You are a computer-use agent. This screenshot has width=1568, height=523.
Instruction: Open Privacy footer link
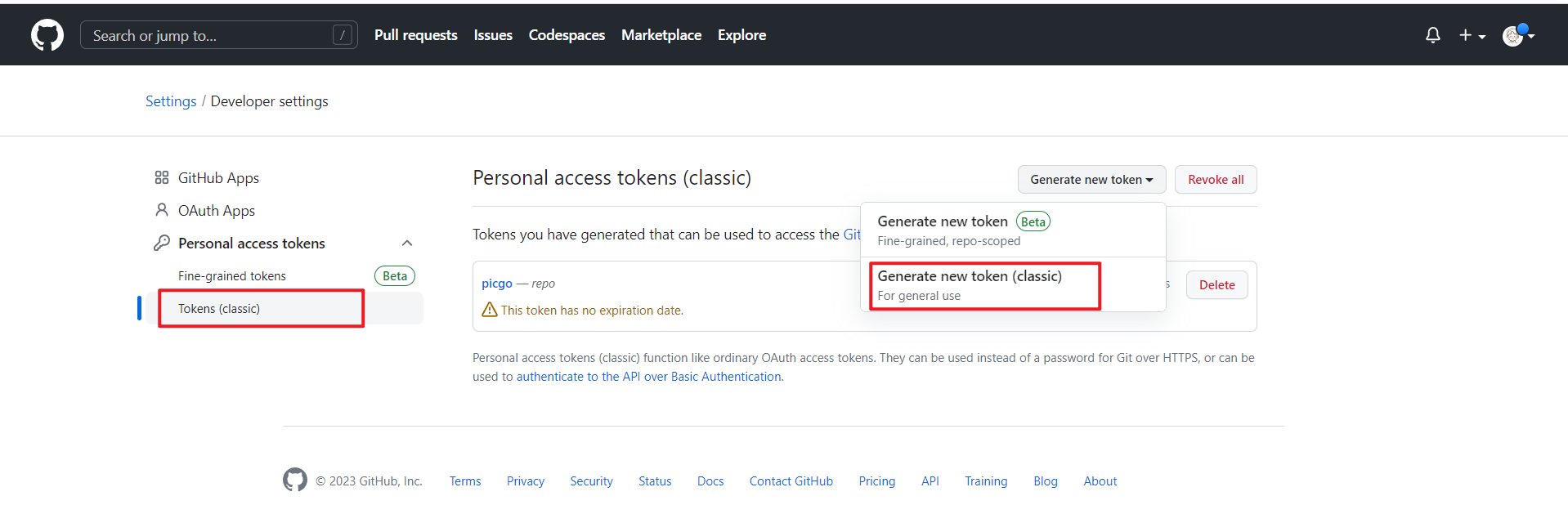coord(526,481)
